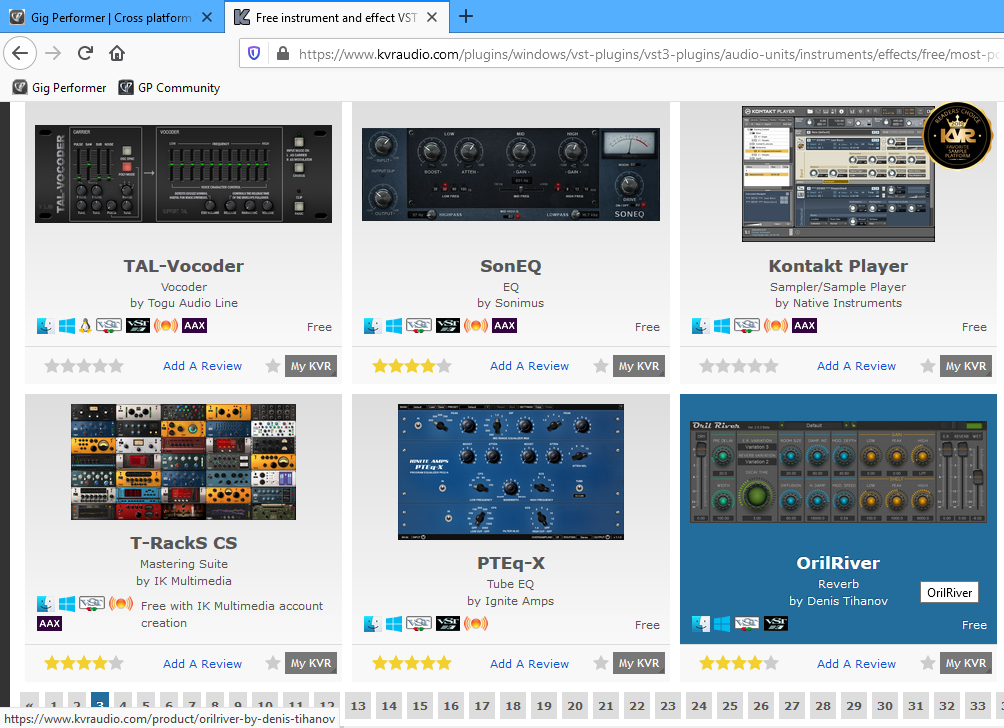Open the browser home page
This screenshot has height=728, width=1004.
[x=117, y=53]
